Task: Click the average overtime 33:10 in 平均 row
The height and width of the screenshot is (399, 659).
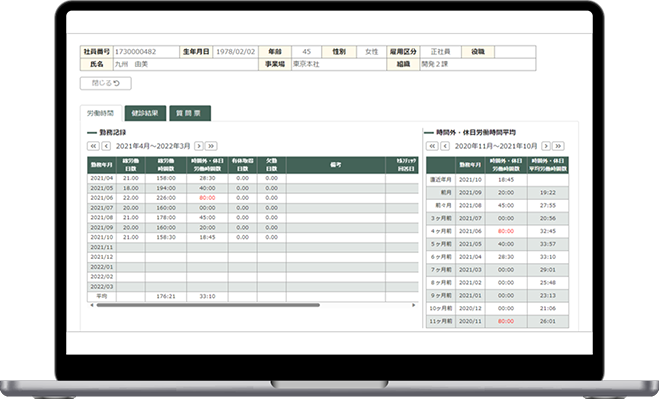Action: (207, 296)
